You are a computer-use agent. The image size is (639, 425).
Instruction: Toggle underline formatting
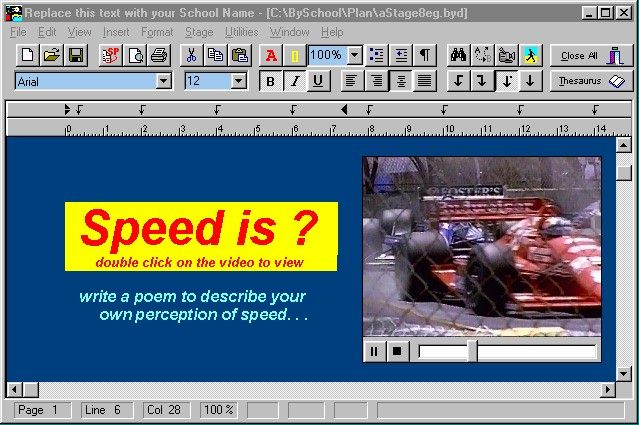click(318, 81)
